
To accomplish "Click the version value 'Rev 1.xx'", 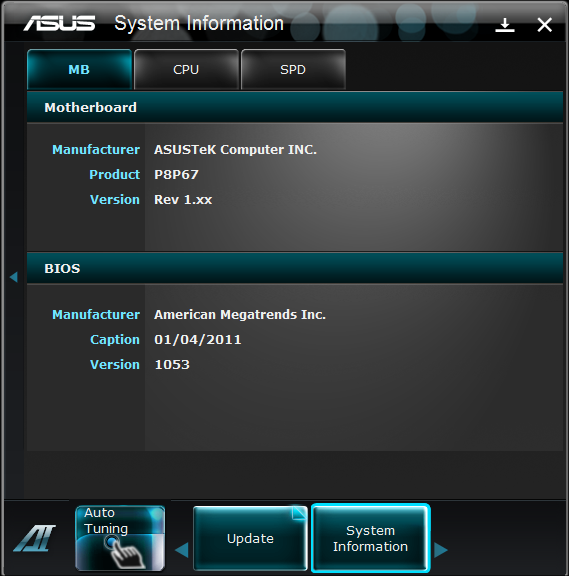I will (183, 199).
